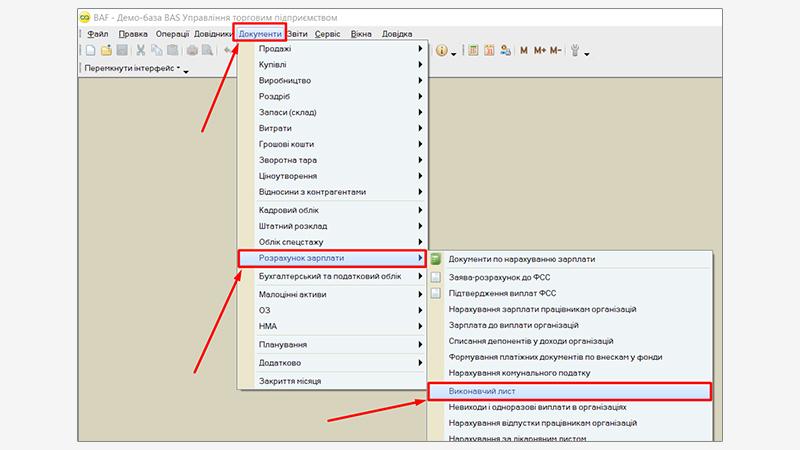Open the Звіти menu
The width and height of the screenshot is (800, 450).
click(297, 34)
